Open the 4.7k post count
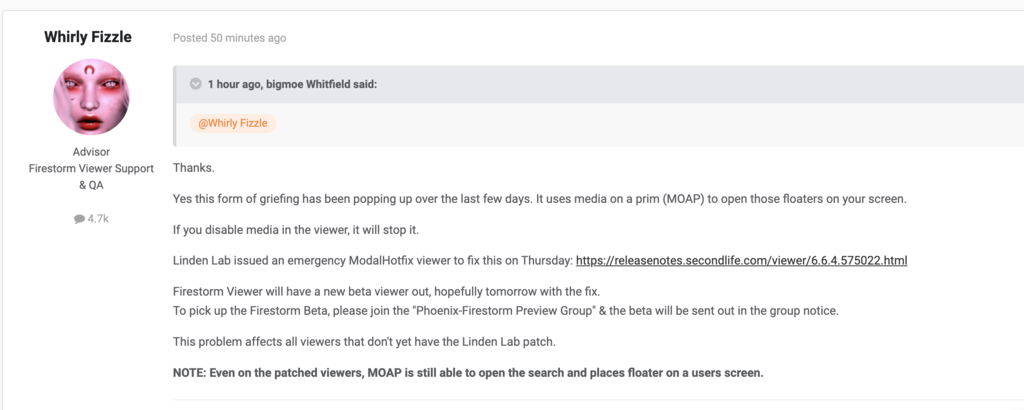Image resolution: width=1024 pixels, height=410 pixels. click(98, 219)
